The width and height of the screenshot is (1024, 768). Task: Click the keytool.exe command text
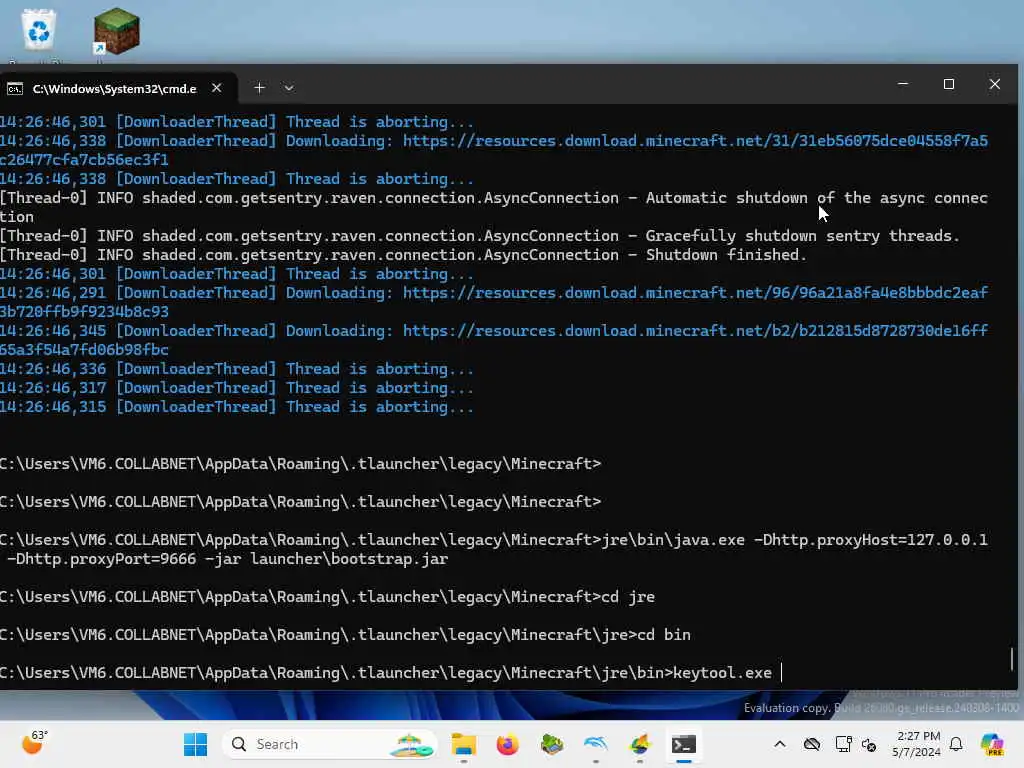[722, 673]
